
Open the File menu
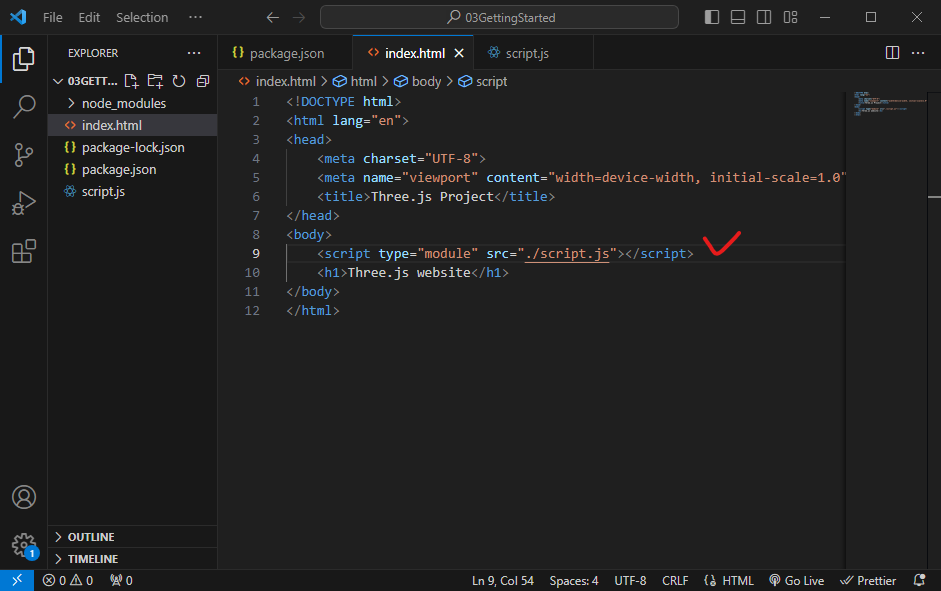coord(53,17)
